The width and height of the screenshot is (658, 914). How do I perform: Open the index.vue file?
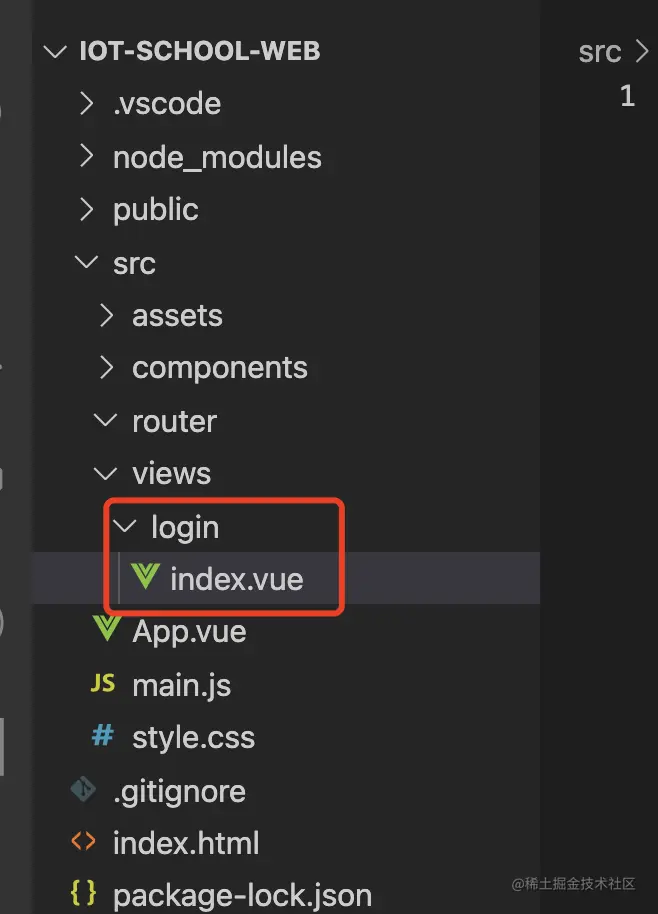click(x=237, y=579)
